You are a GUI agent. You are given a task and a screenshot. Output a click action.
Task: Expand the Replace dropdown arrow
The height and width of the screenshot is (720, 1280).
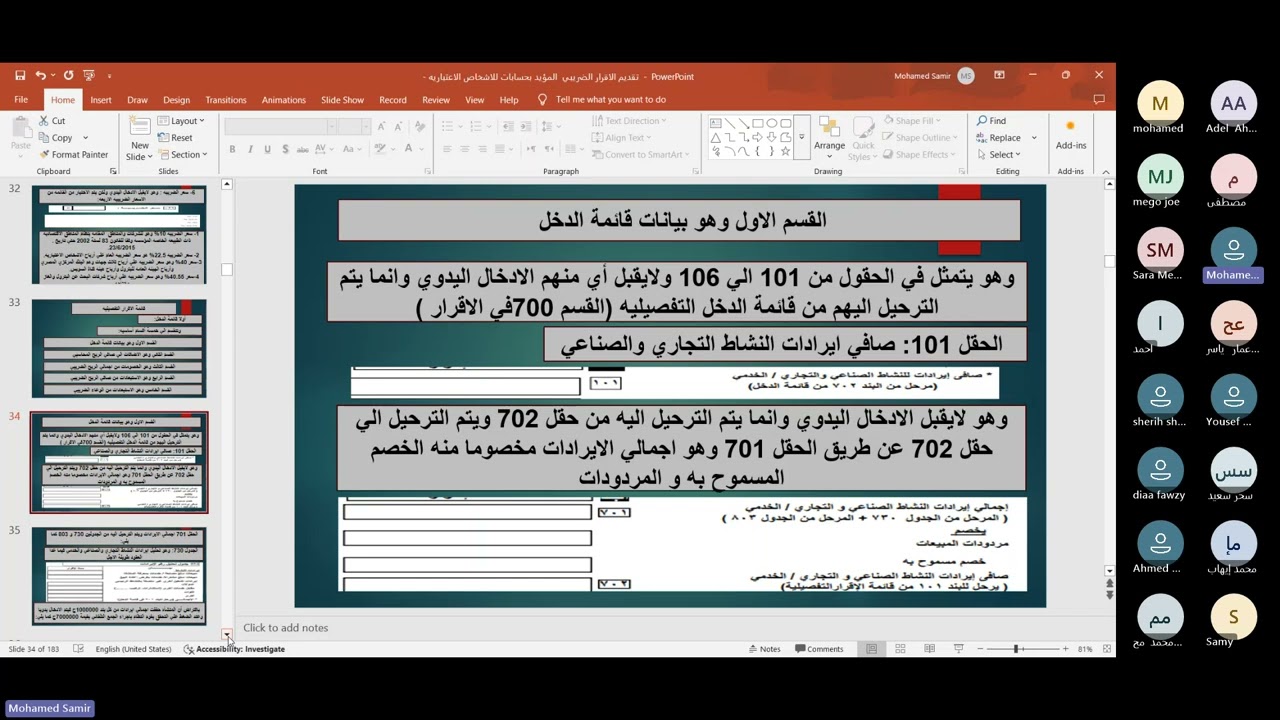(x=1034, y=138)
